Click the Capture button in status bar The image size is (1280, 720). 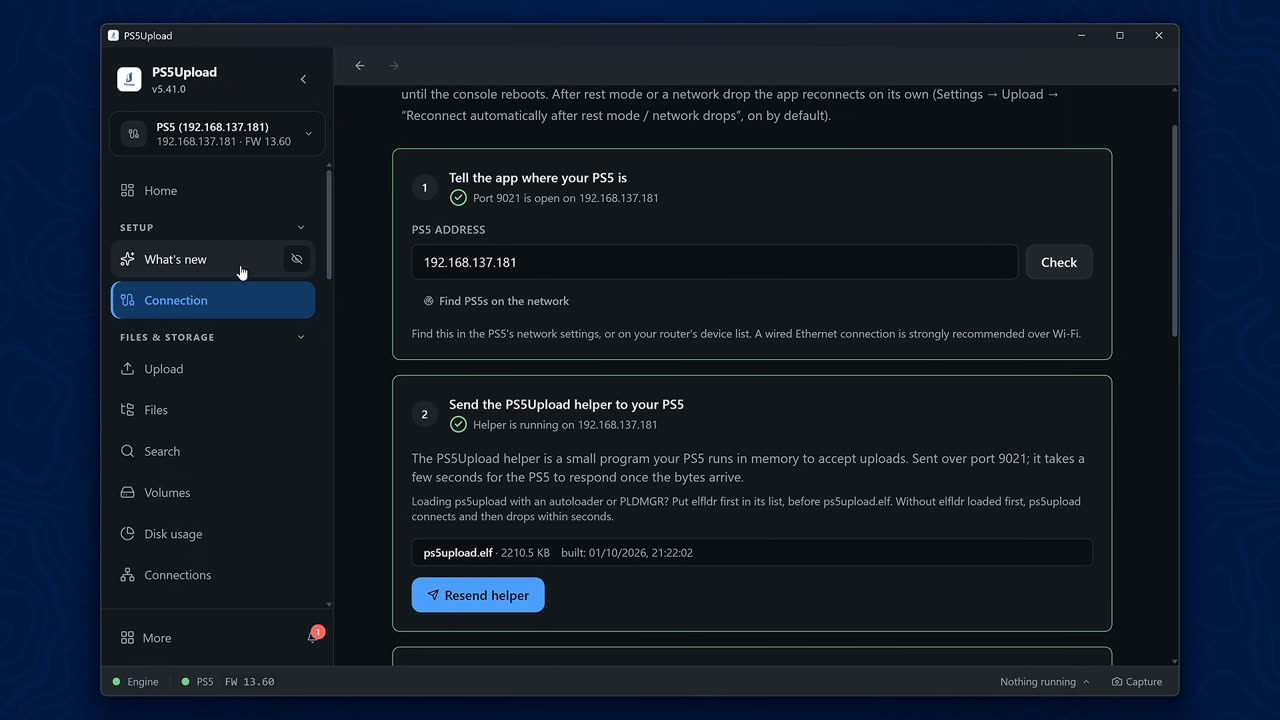[1137, 682]
